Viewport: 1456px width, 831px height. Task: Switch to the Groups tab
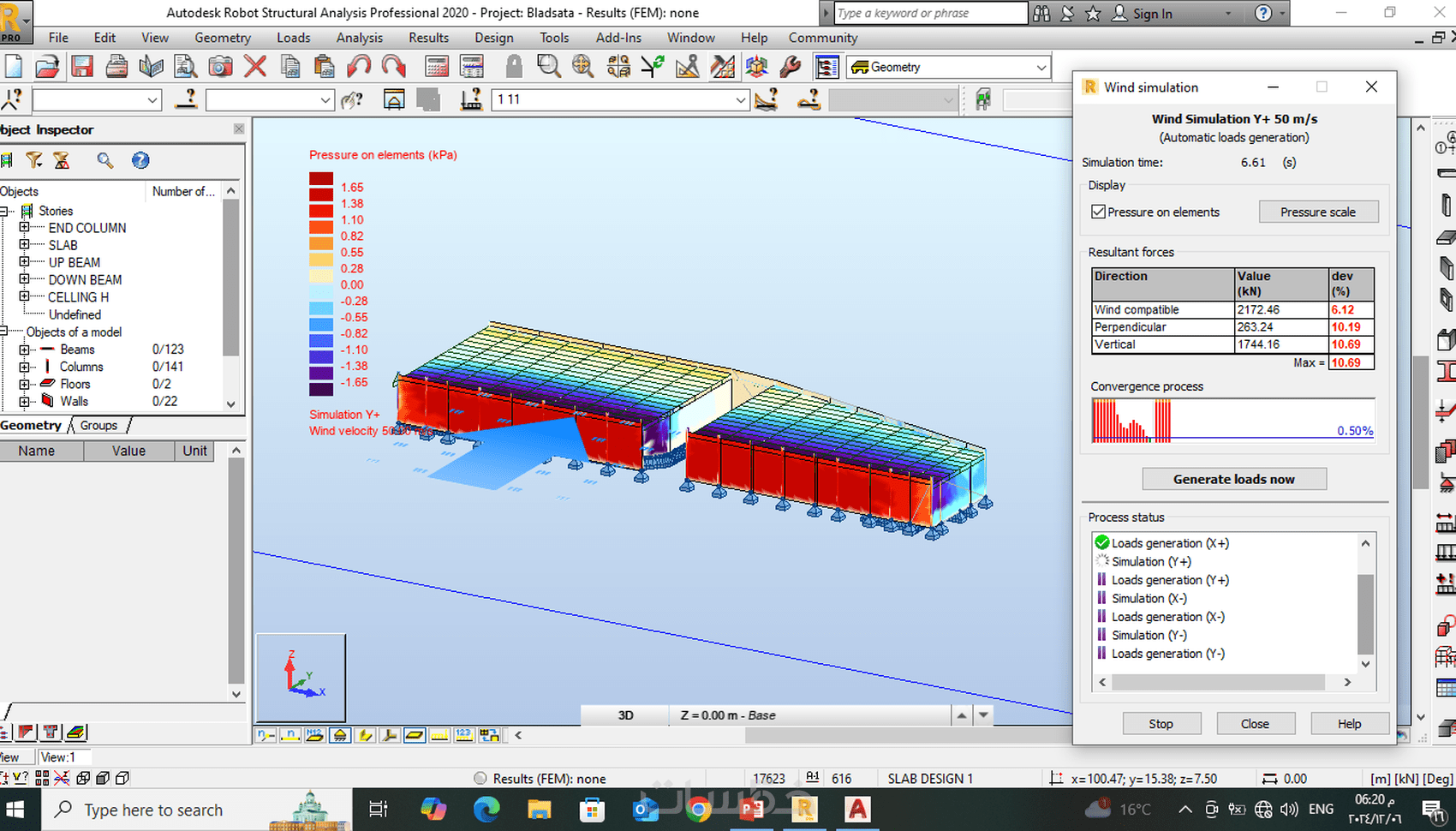(98, 426)
